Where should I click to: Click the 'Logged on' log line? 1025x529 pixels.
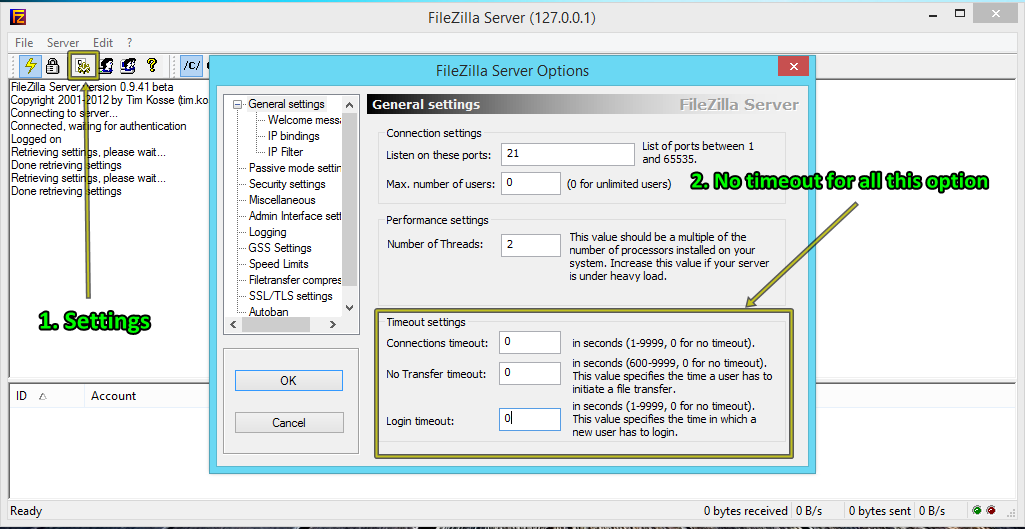[36, 139]
